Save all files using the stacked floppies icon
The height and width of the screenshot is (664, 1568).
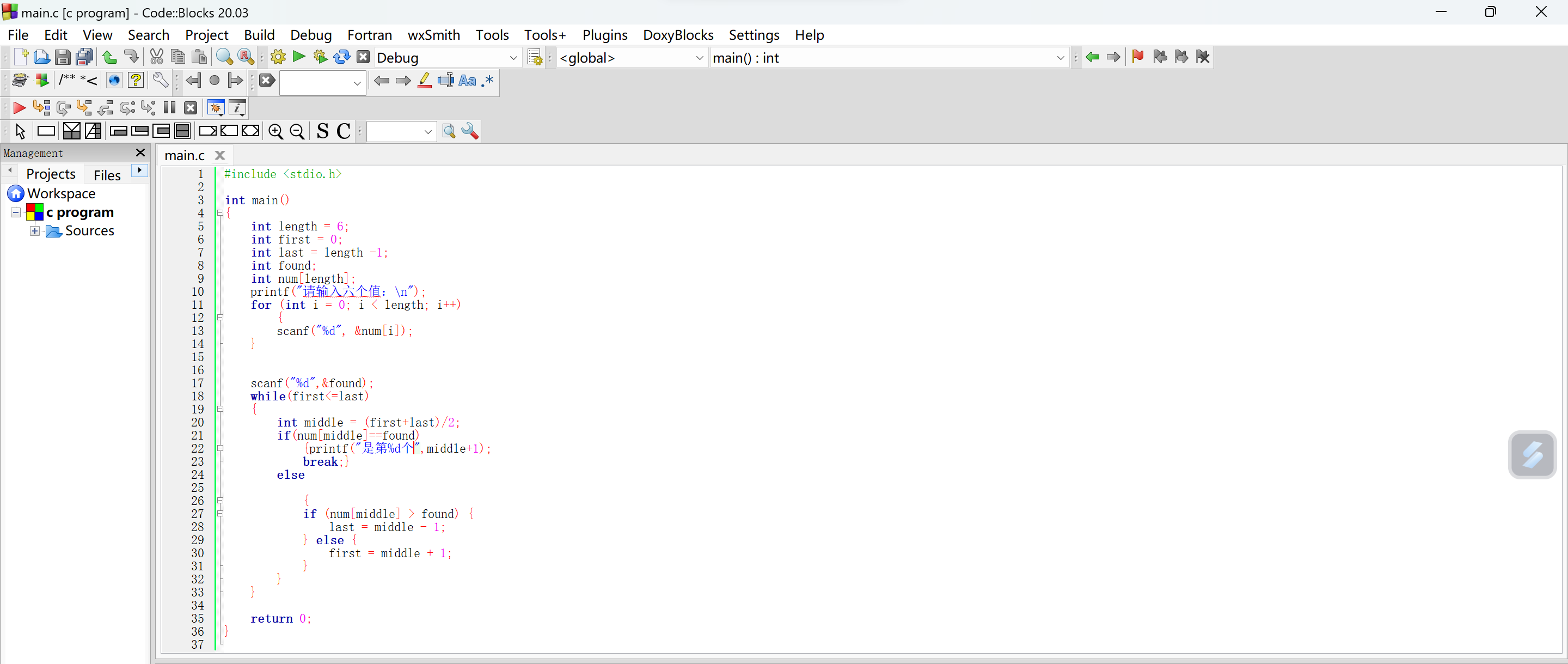tap(84, 57)
